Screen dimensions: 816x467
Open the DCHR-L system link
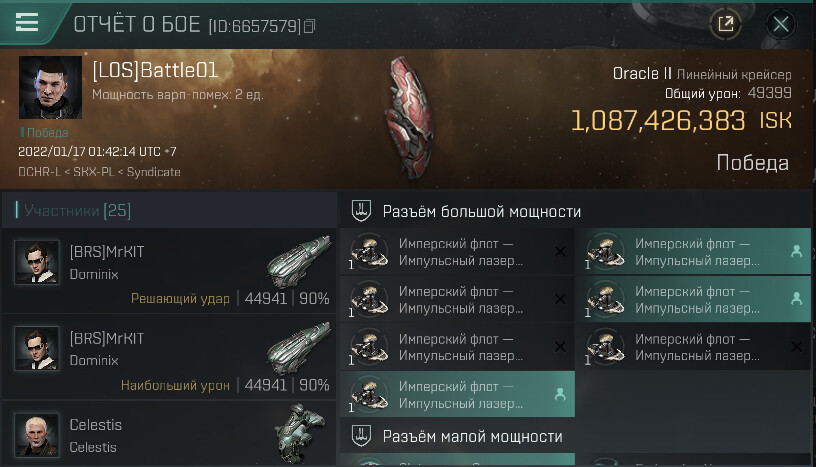click(40, 172)
